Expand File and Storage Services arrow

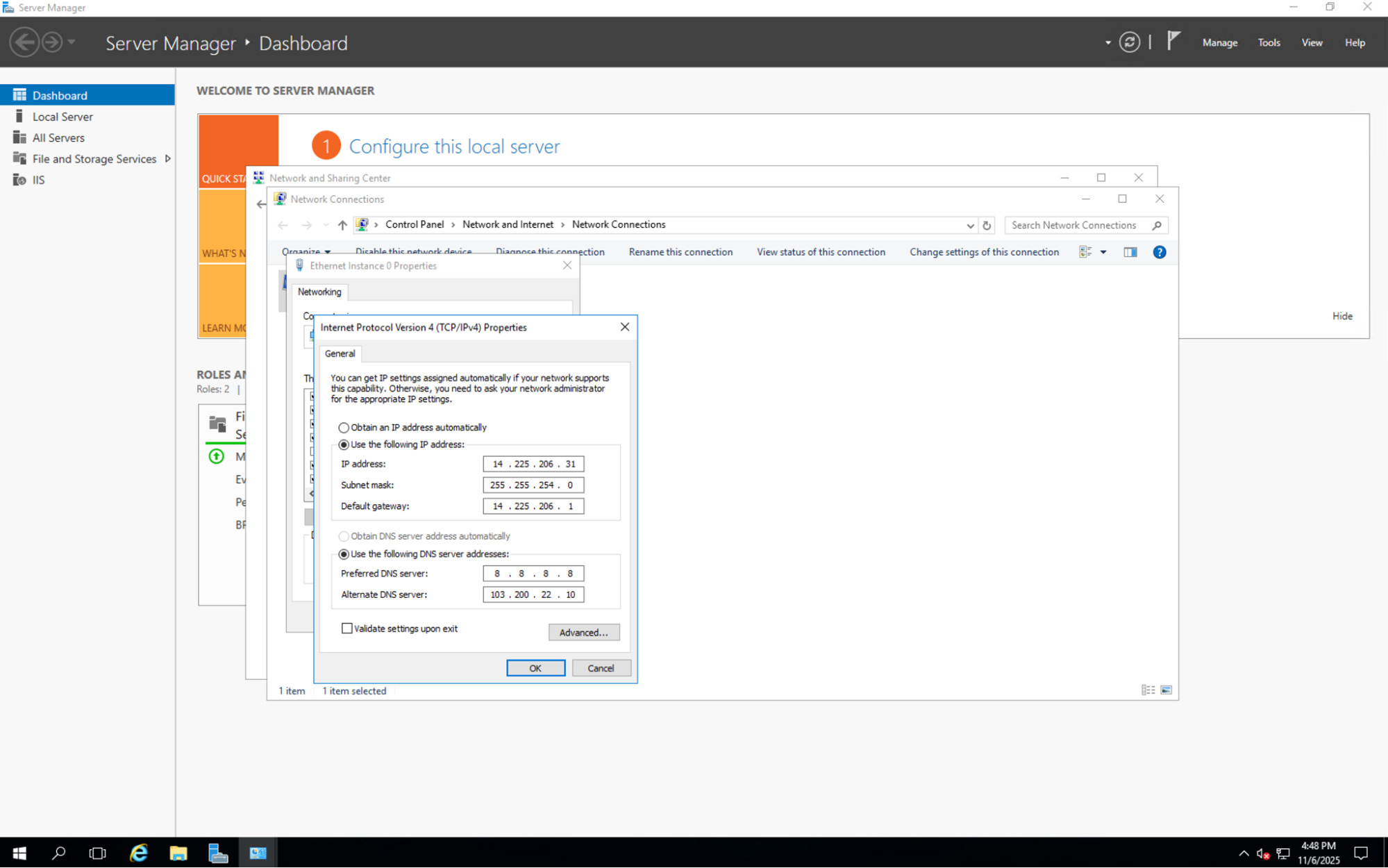(x=167, y=159)
